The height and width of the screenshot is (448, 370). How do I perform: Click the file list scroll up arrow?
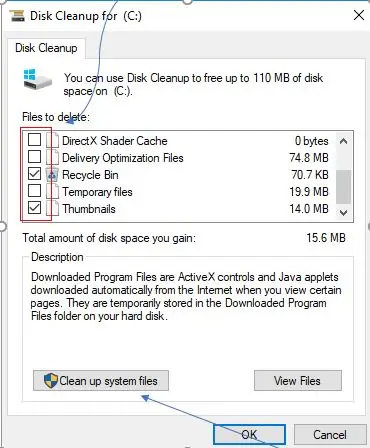(x=343, y=141)
